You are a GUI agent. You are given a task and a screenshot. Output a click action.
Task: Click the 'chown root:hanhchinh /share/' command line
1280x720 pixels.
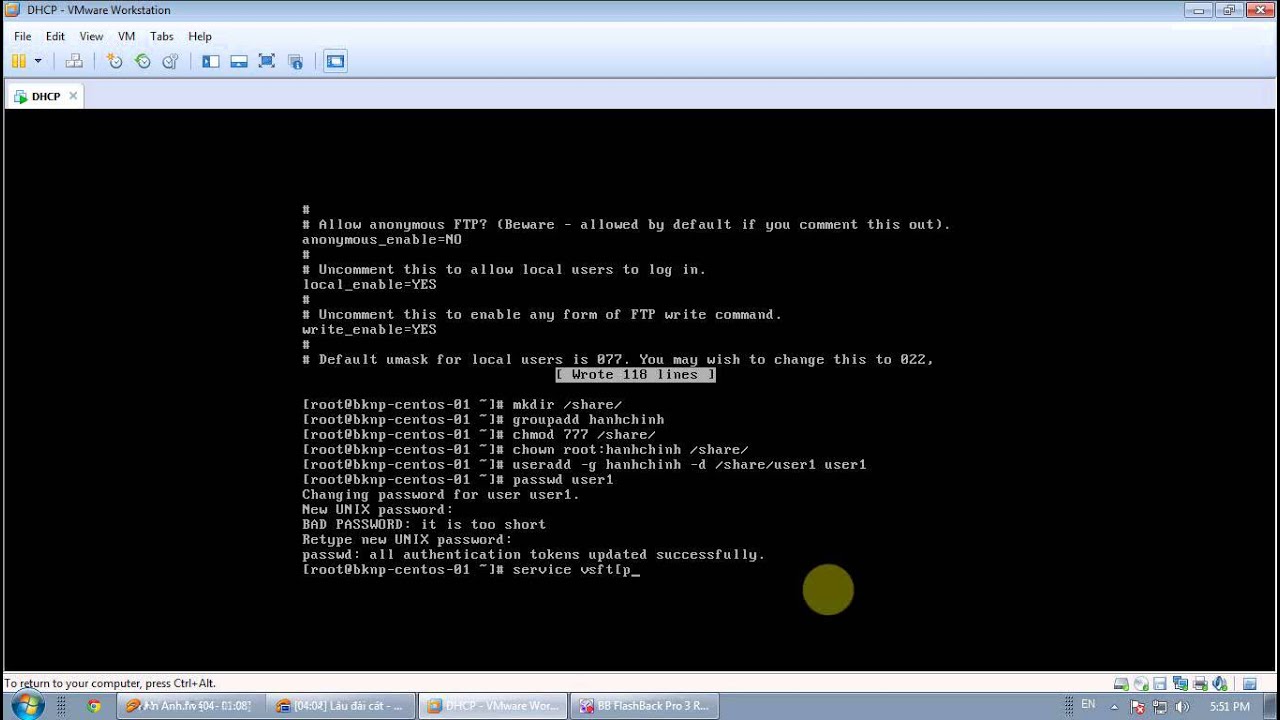(x=525, y=450)
